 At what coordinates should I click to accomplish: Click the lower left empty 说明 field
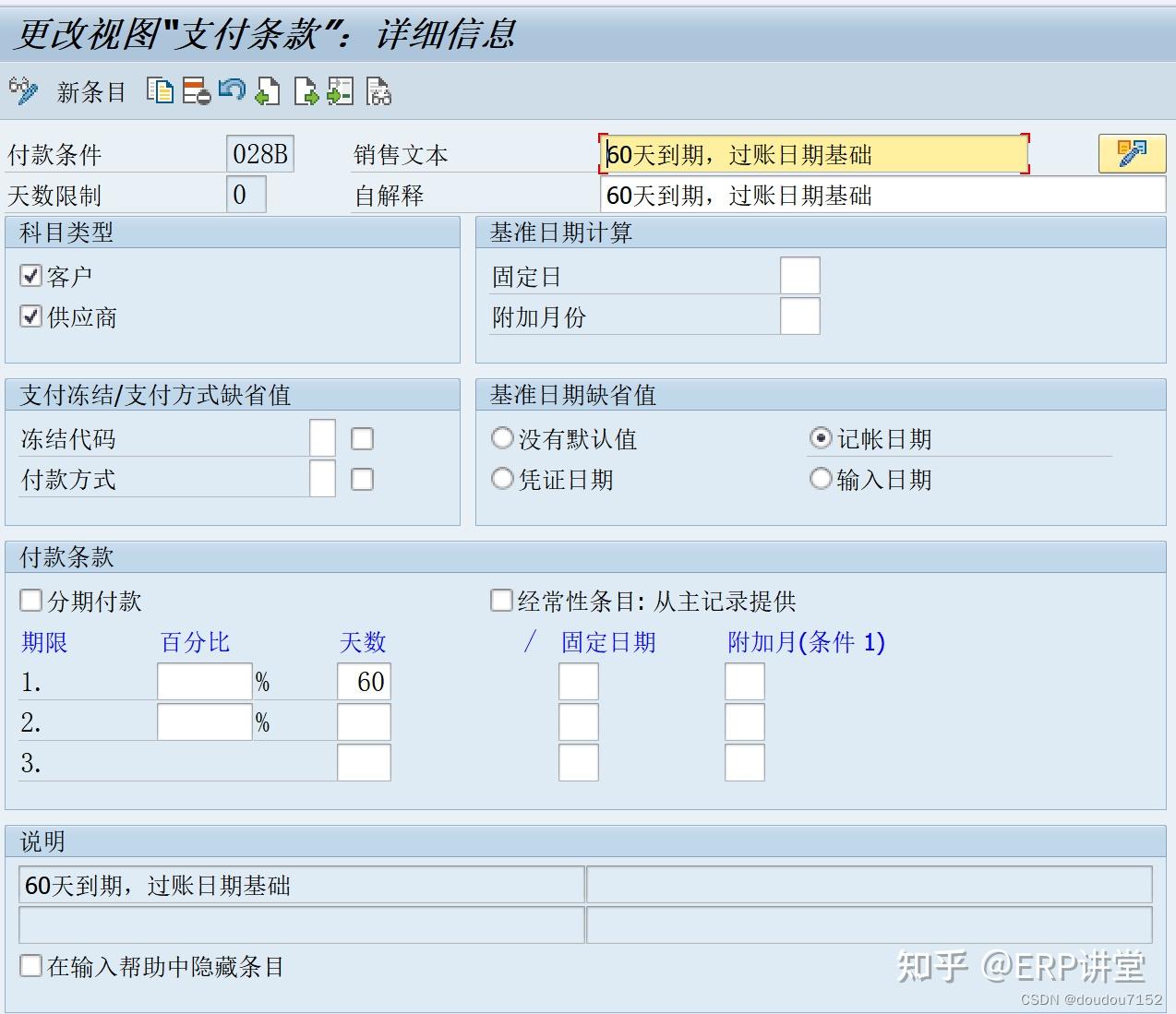click(301, 925)
